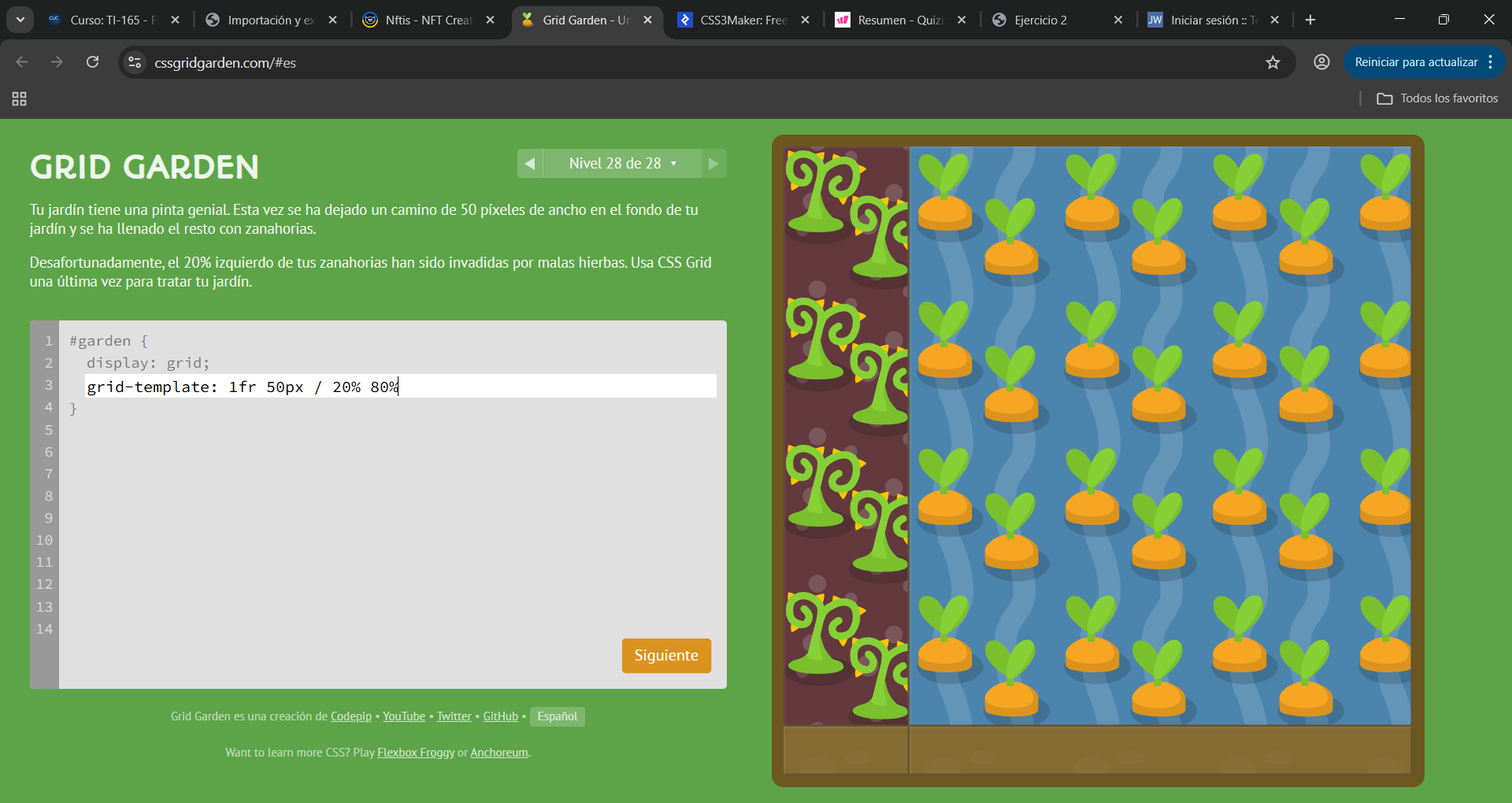
Task: View site information in the address bar
Action: (134, 62)
